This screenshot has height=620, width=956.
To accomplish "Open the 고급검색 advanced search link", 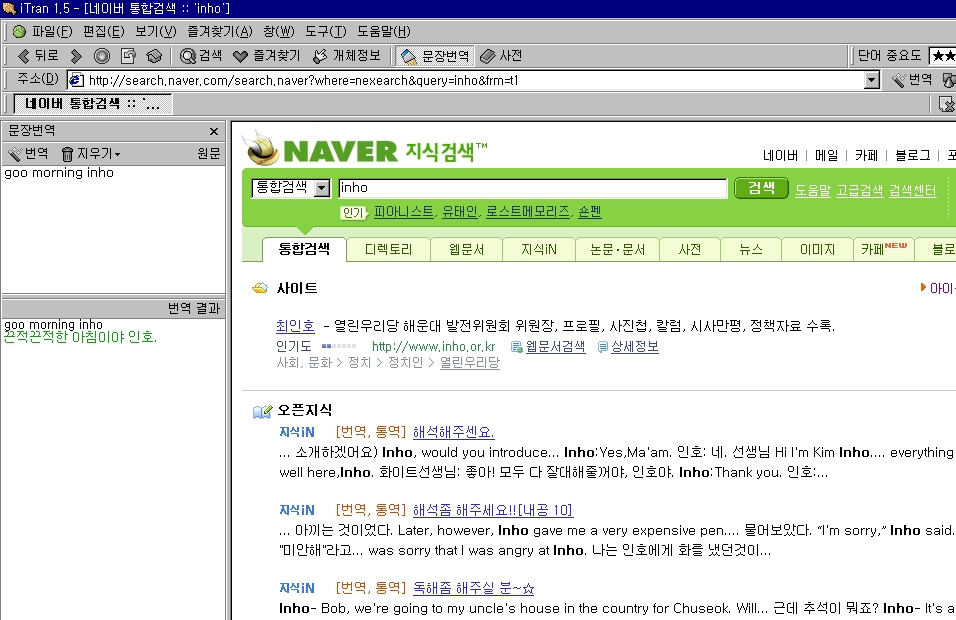I will 859,190.
